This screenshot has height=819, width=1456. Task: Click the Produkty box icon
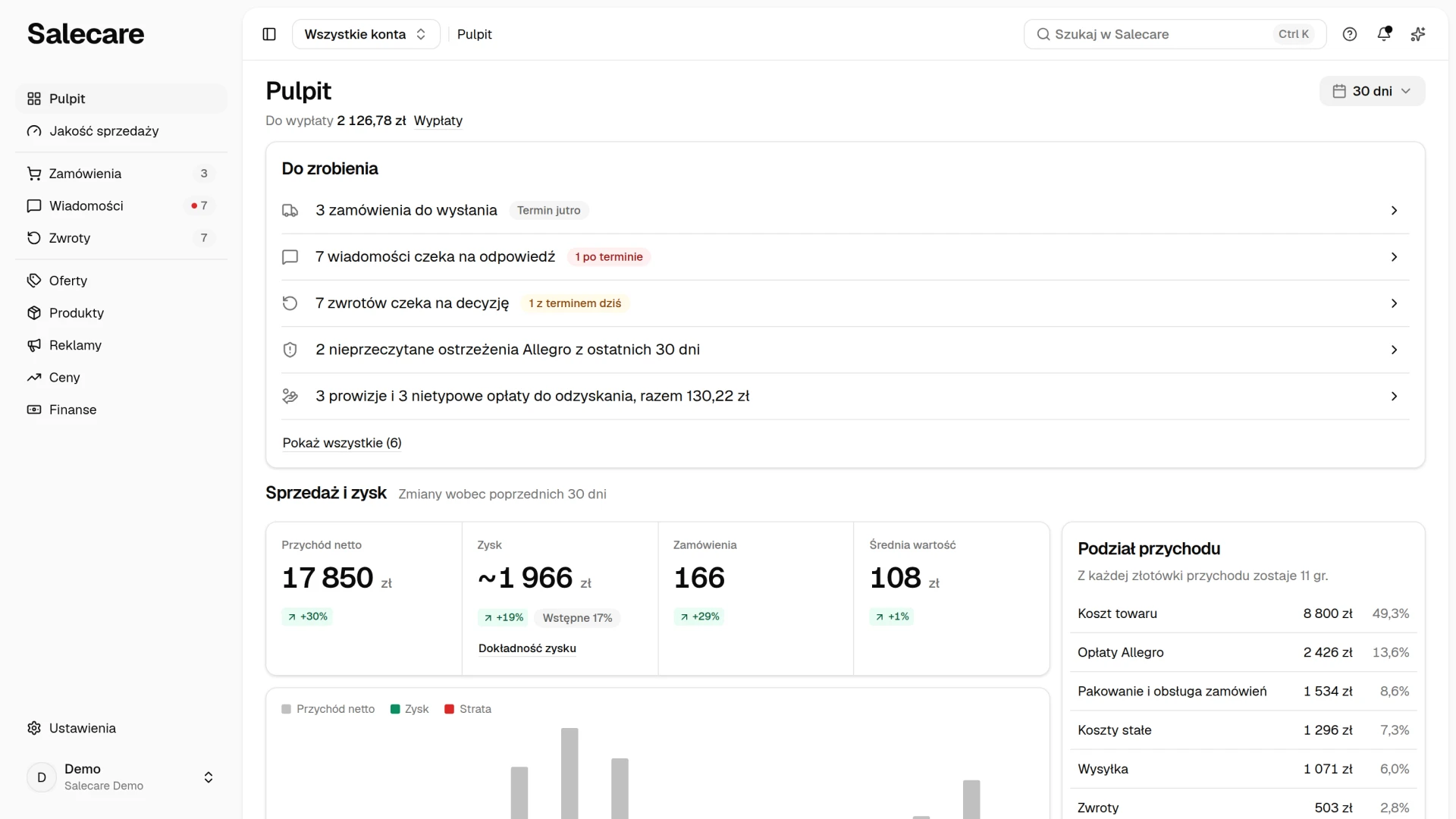pos(34,313)
